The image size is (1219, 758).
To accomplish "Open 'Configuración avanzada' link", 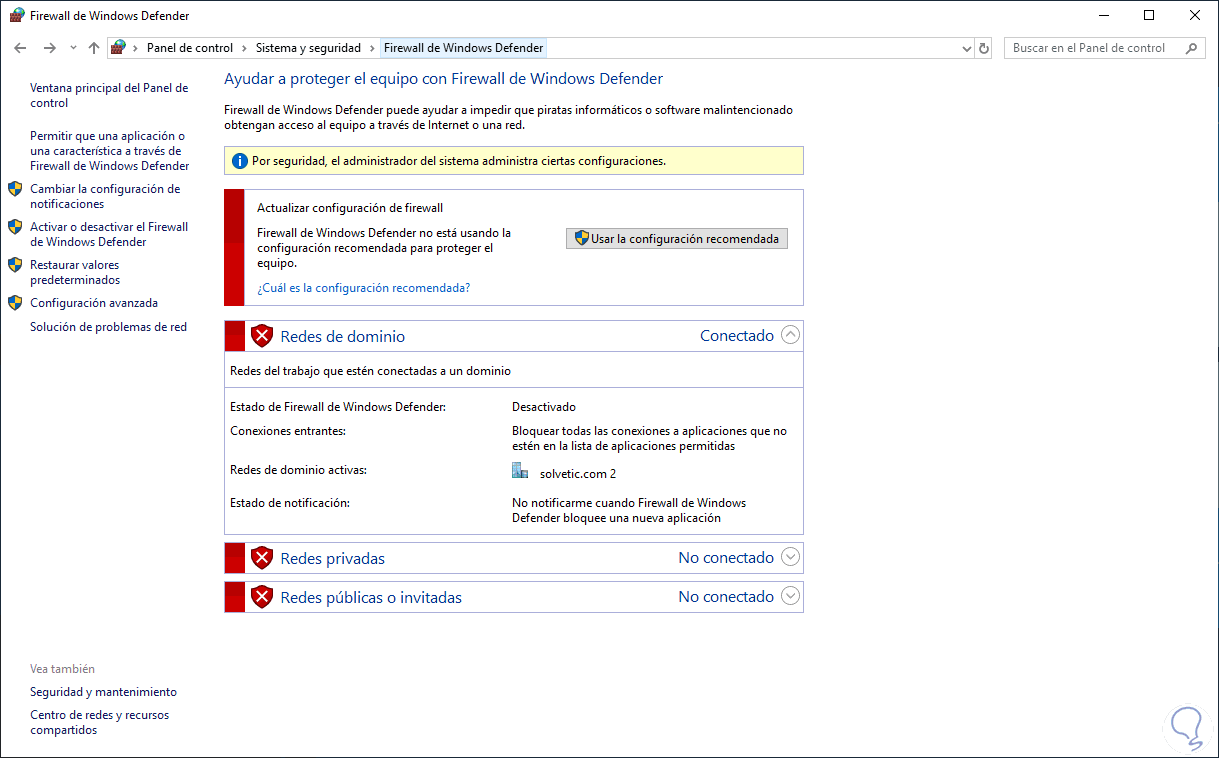I will point(94,303).
